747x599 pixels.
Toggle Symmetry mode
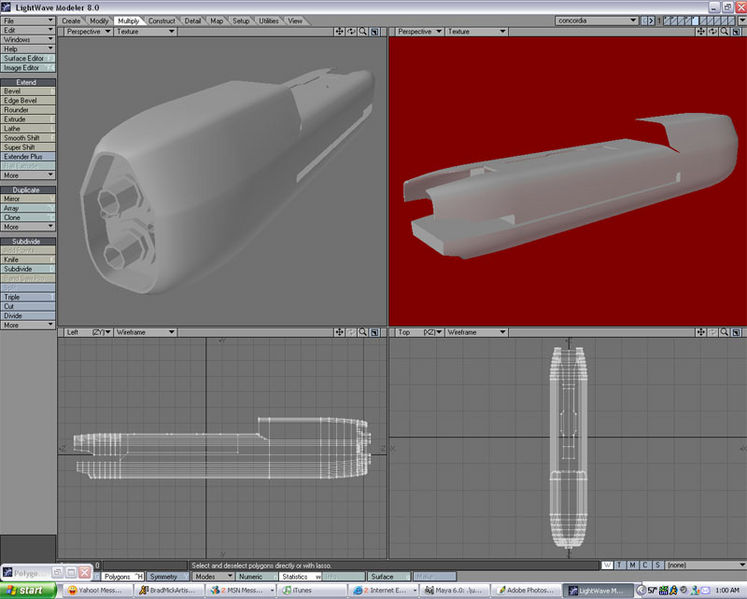162,577
